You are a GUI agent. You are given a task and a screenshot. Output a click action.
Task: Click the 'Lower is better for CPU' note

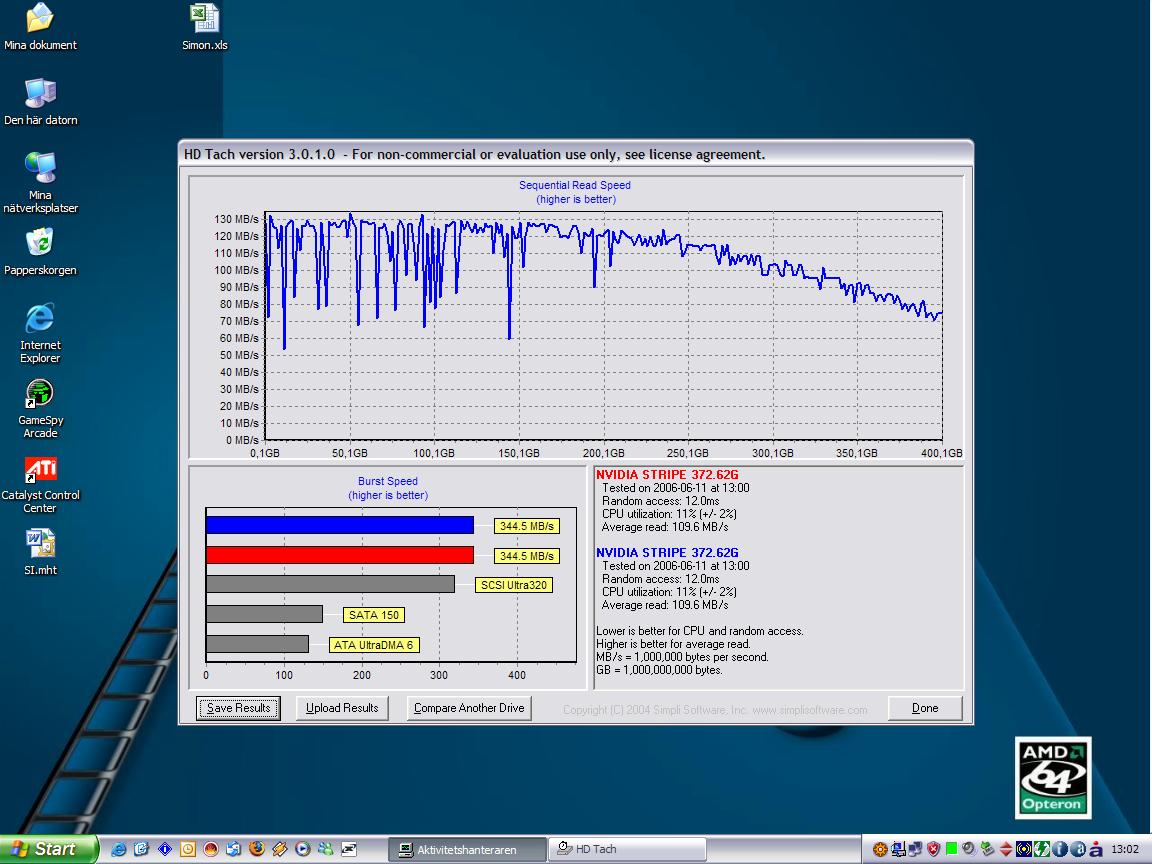[x=700, y=631]
